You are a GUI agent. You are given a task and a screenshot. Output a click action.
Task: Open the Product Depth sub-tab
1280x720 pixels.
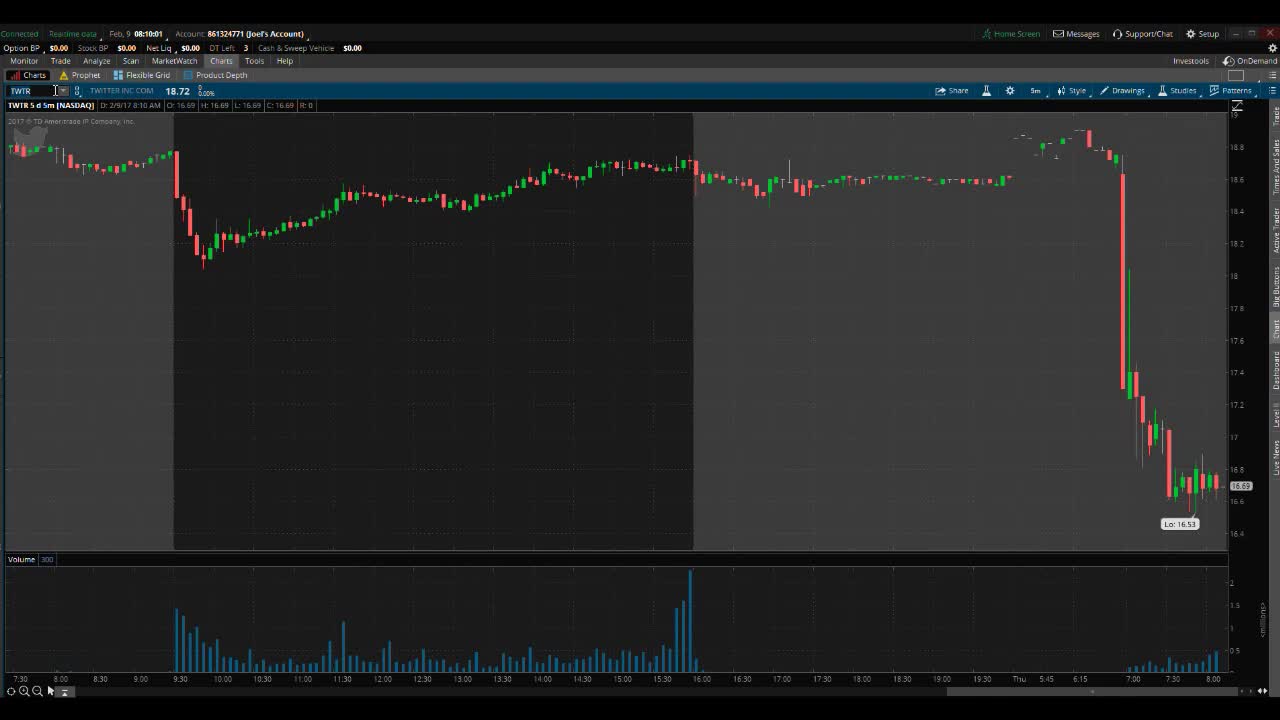(216, 75)
